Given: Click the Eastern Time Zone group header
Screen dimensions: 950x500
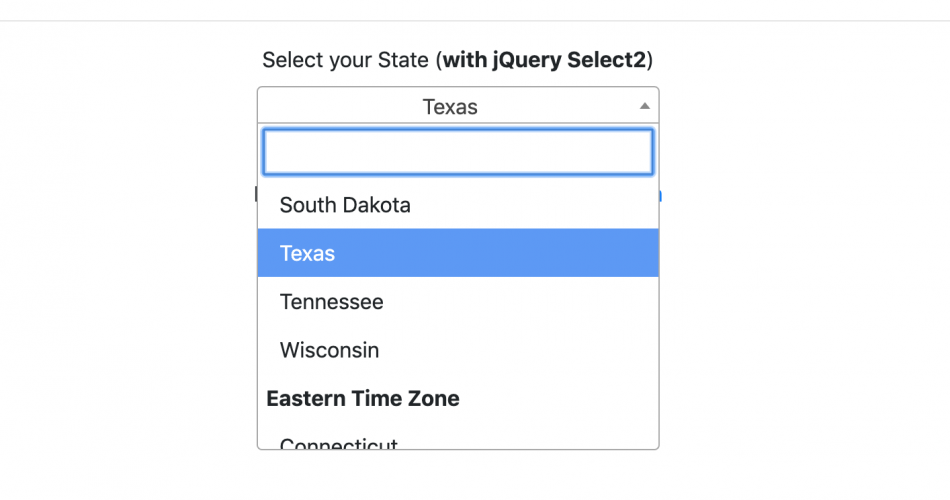Looking at the screenshot, I should [x=362, y=398].
